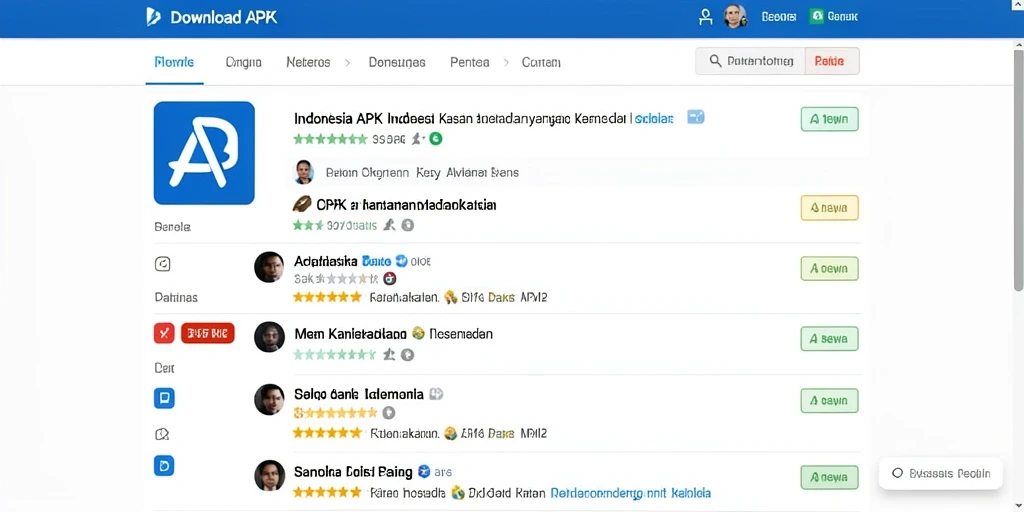Viewport: 1024px width, 512px height.
Task: Click the brown icon before CPfK title
Action: pyautogui.click(x=302, y=204)
